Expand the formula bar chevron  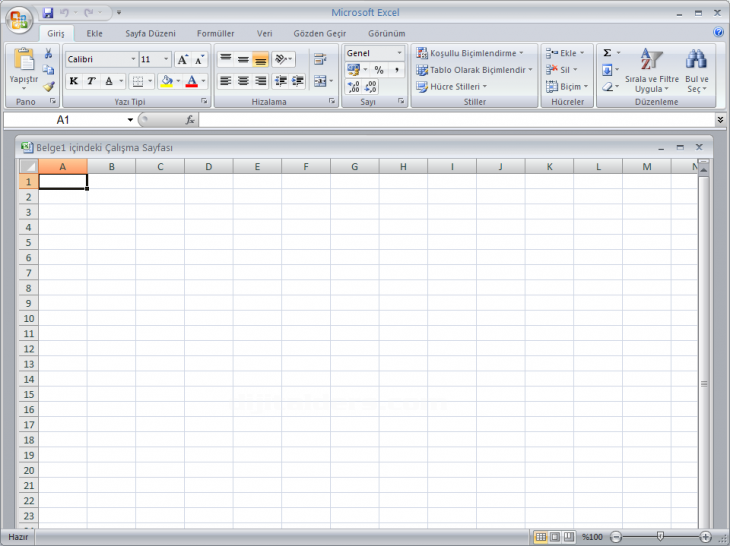[720, 120]
